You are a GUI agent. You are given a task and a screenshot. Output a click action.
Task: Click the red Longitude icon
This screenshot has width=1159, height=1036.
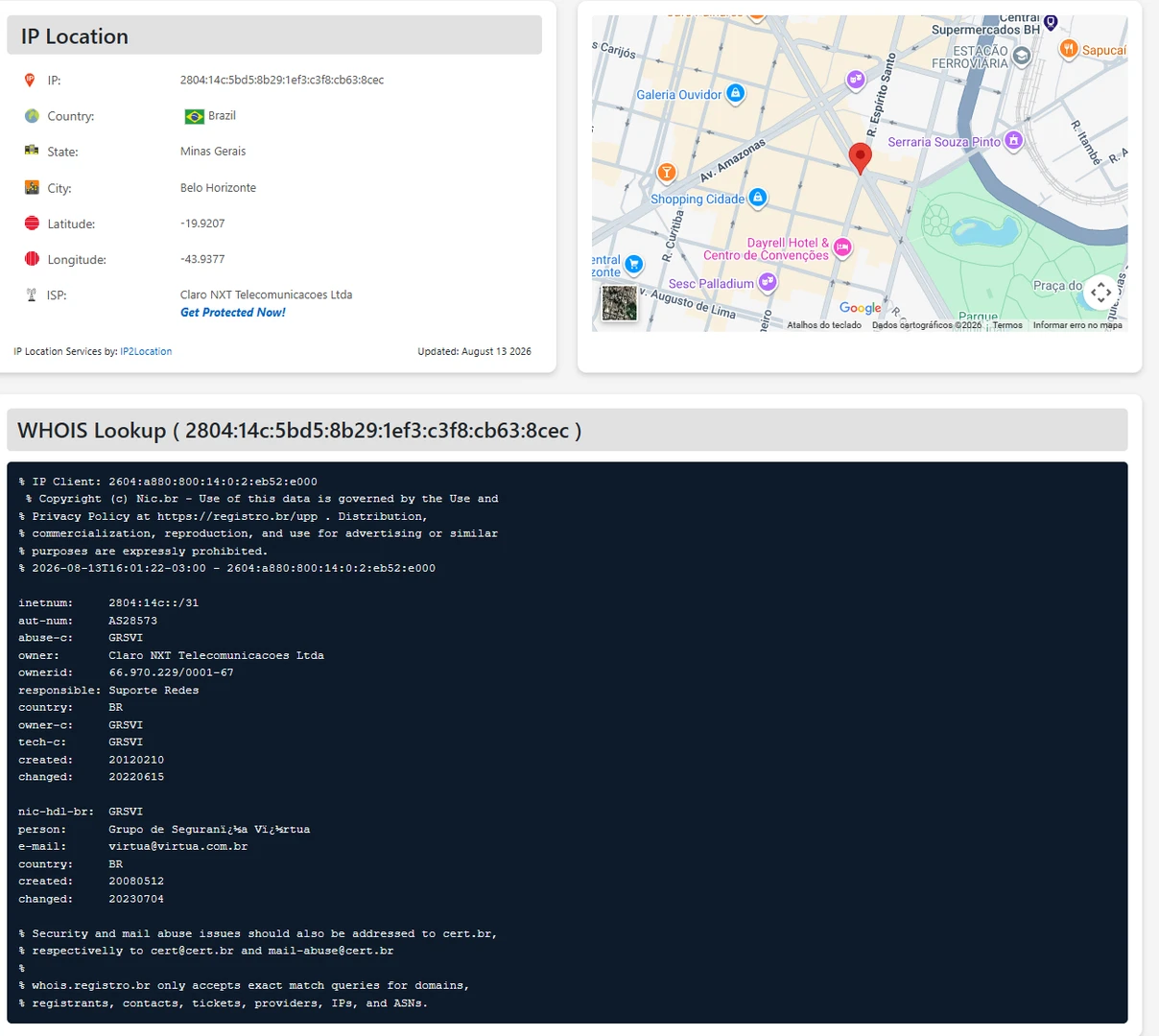(x=32, y=259)
